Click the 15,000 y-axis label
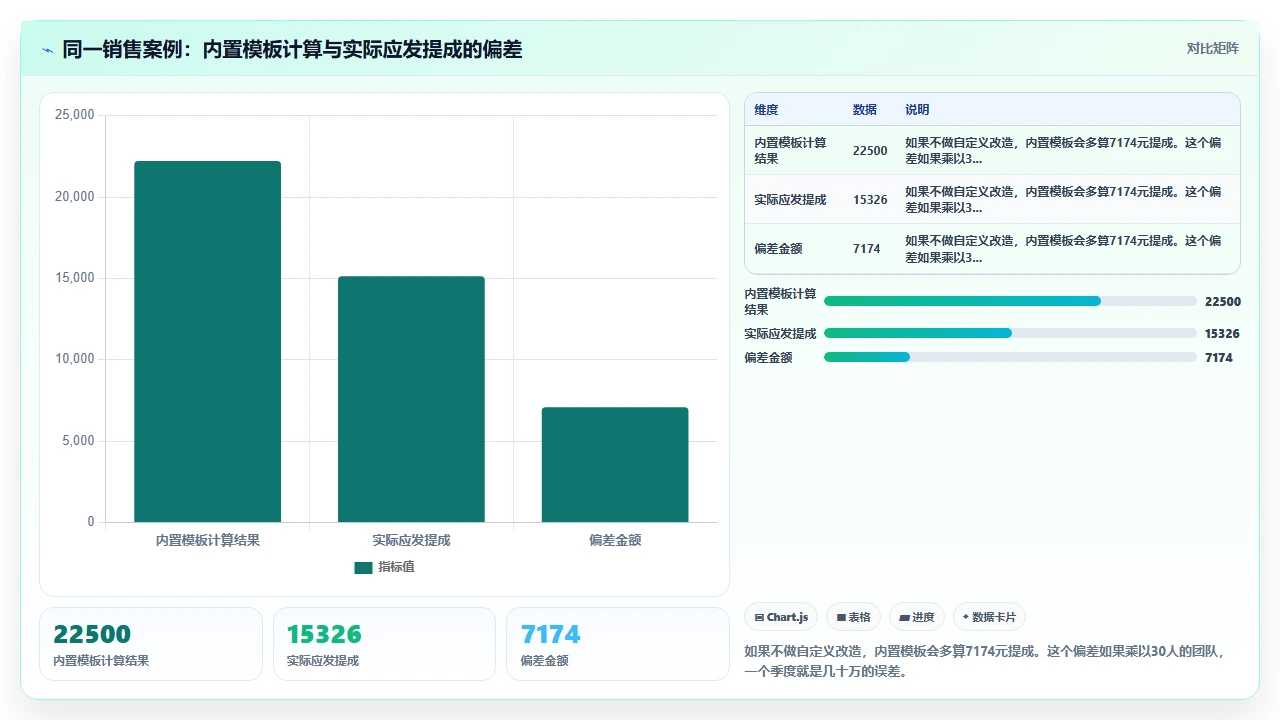Screen dimensions: 1280x720 [x=75, y=278]
